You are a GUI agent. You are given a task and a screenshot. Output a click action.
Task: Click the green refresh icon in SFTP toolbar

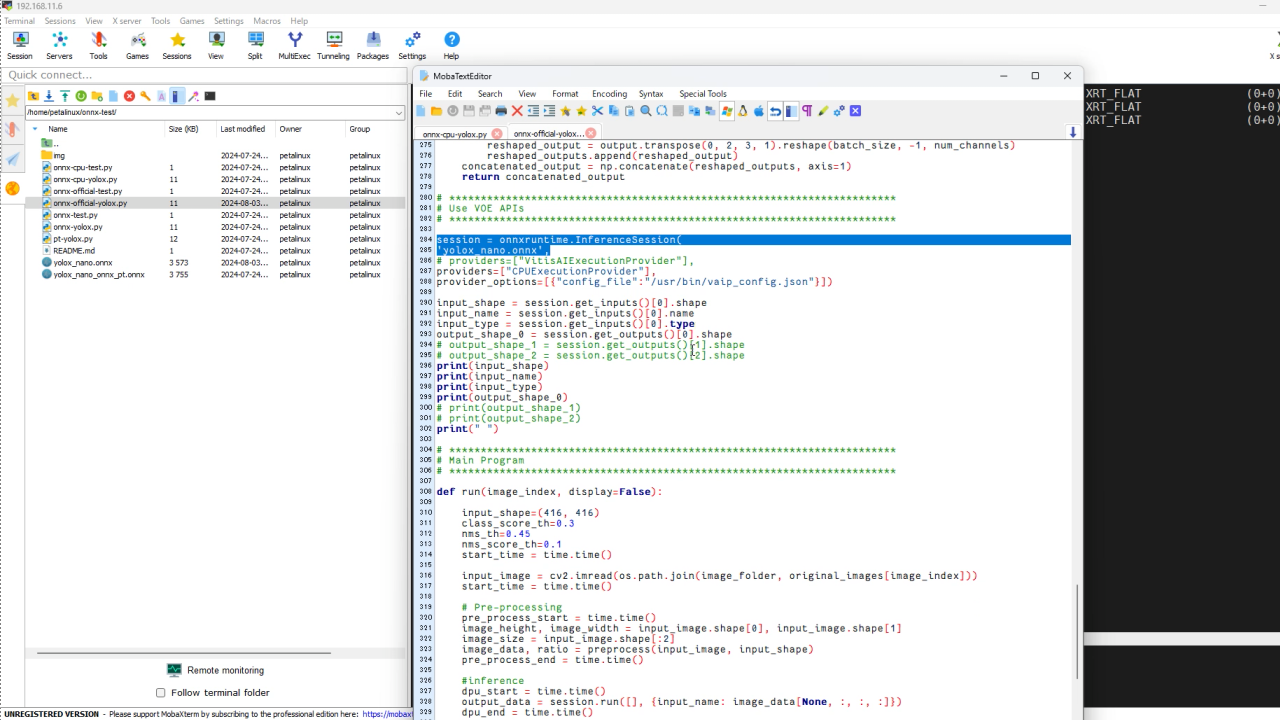pyautogui.click(x=81, y=96)
